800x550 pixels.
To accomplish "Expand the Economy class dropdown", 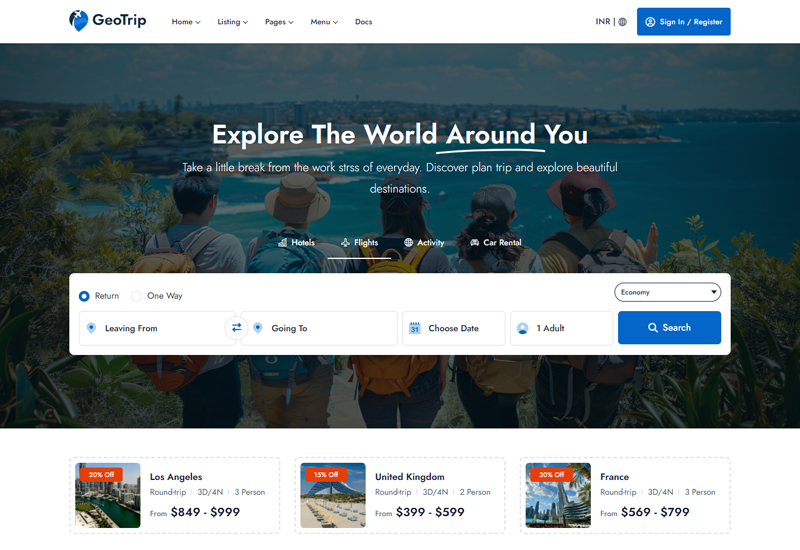I will [667, 292].
